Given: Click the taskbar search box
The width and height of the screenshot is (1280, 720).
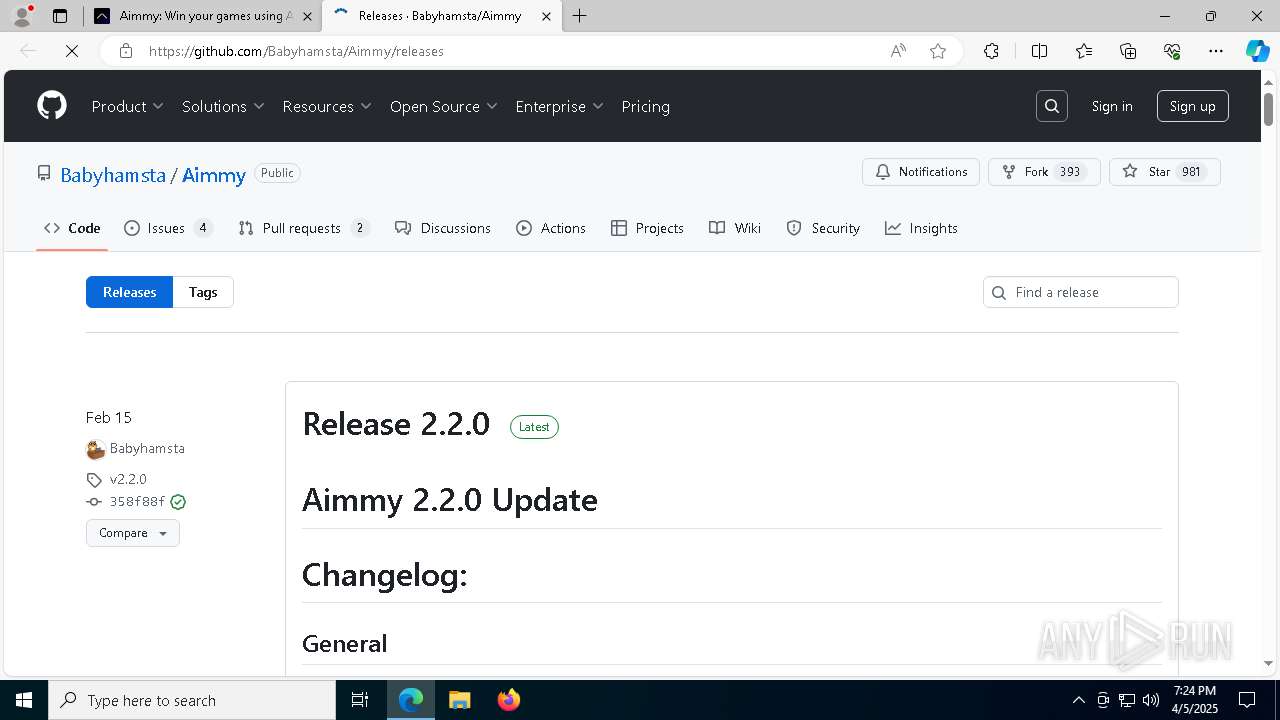Looking at the screenshot, I should pyautogui.click(x=192, y=700).
